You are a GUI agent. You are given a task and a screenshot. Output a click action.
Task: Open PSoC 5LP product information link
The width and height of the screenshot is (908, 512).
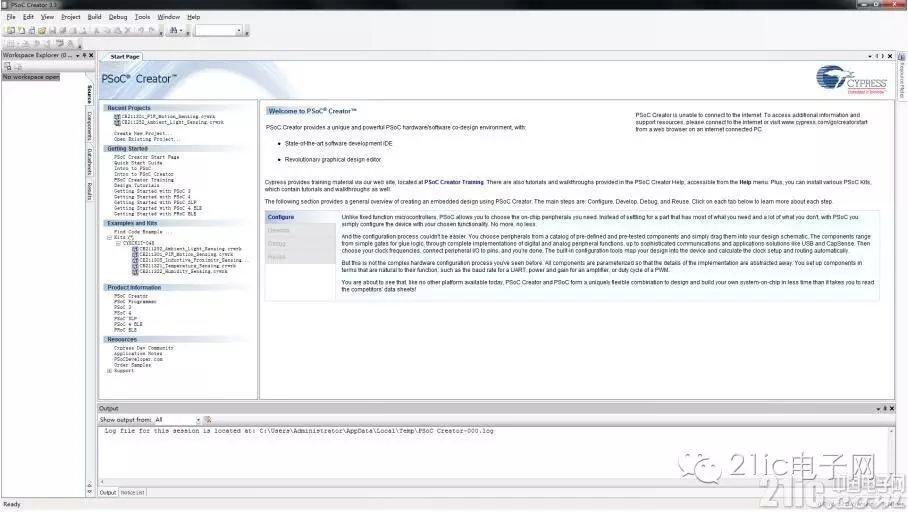pos(125,319)
